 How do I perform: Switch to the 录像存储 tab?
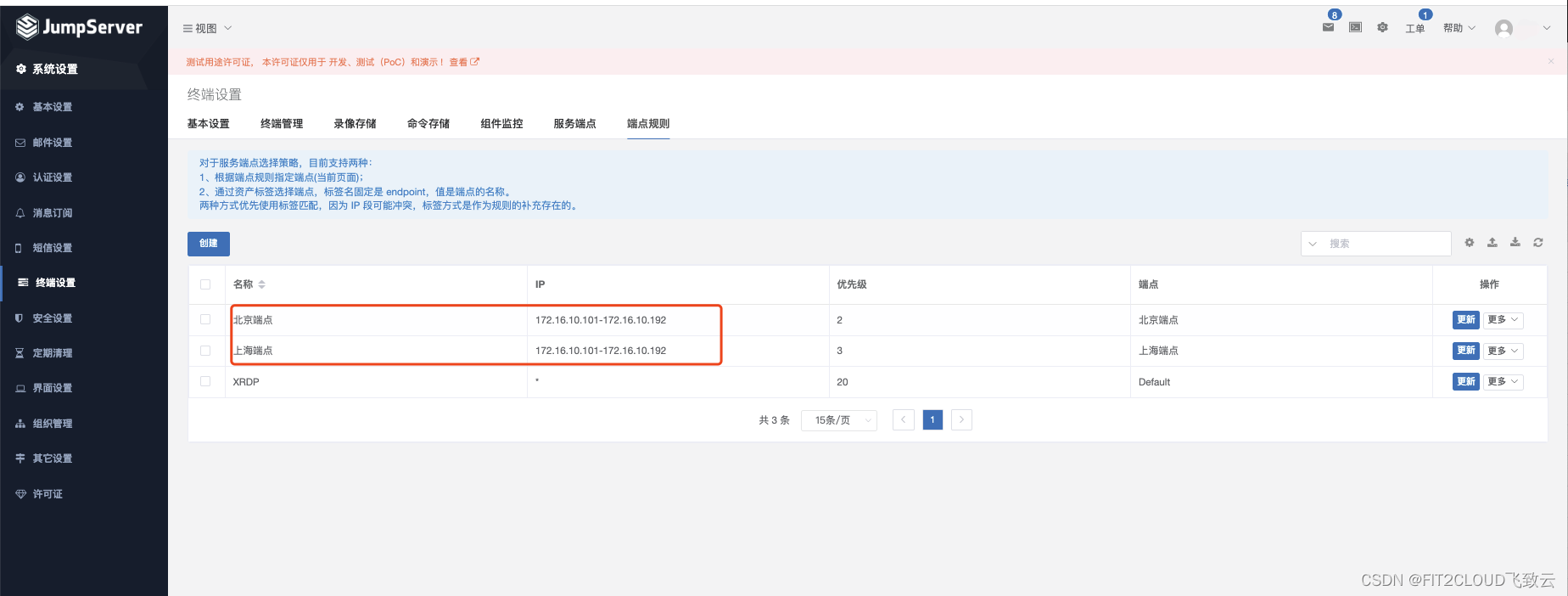pyautogui.click(x=355, y=124)
